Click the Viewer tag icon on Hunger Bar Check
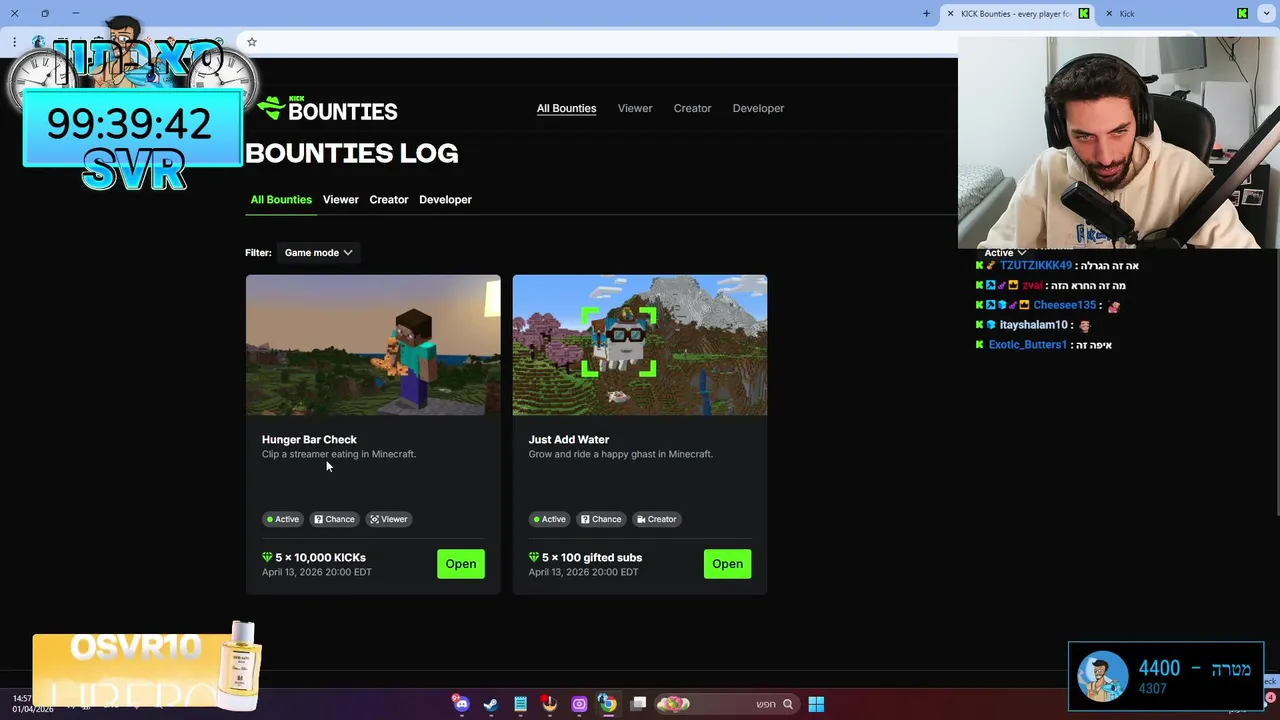Screen dimensions: 1280x720 [x=374, y=519]
